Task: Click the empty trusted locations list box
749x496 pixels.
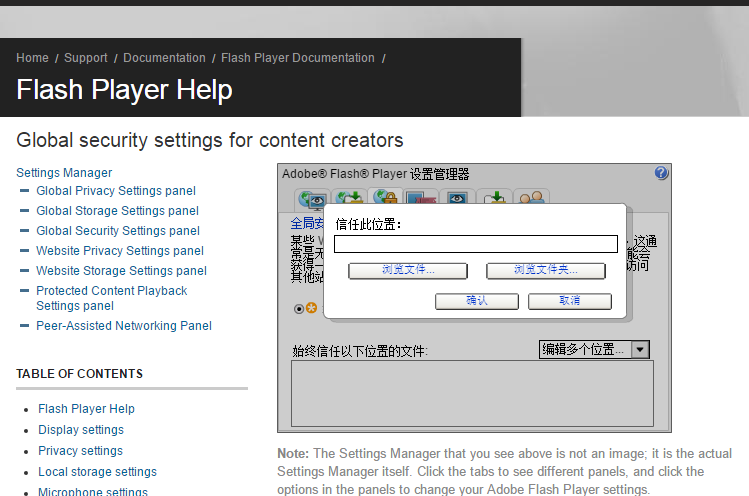Action: click(472, 393)
